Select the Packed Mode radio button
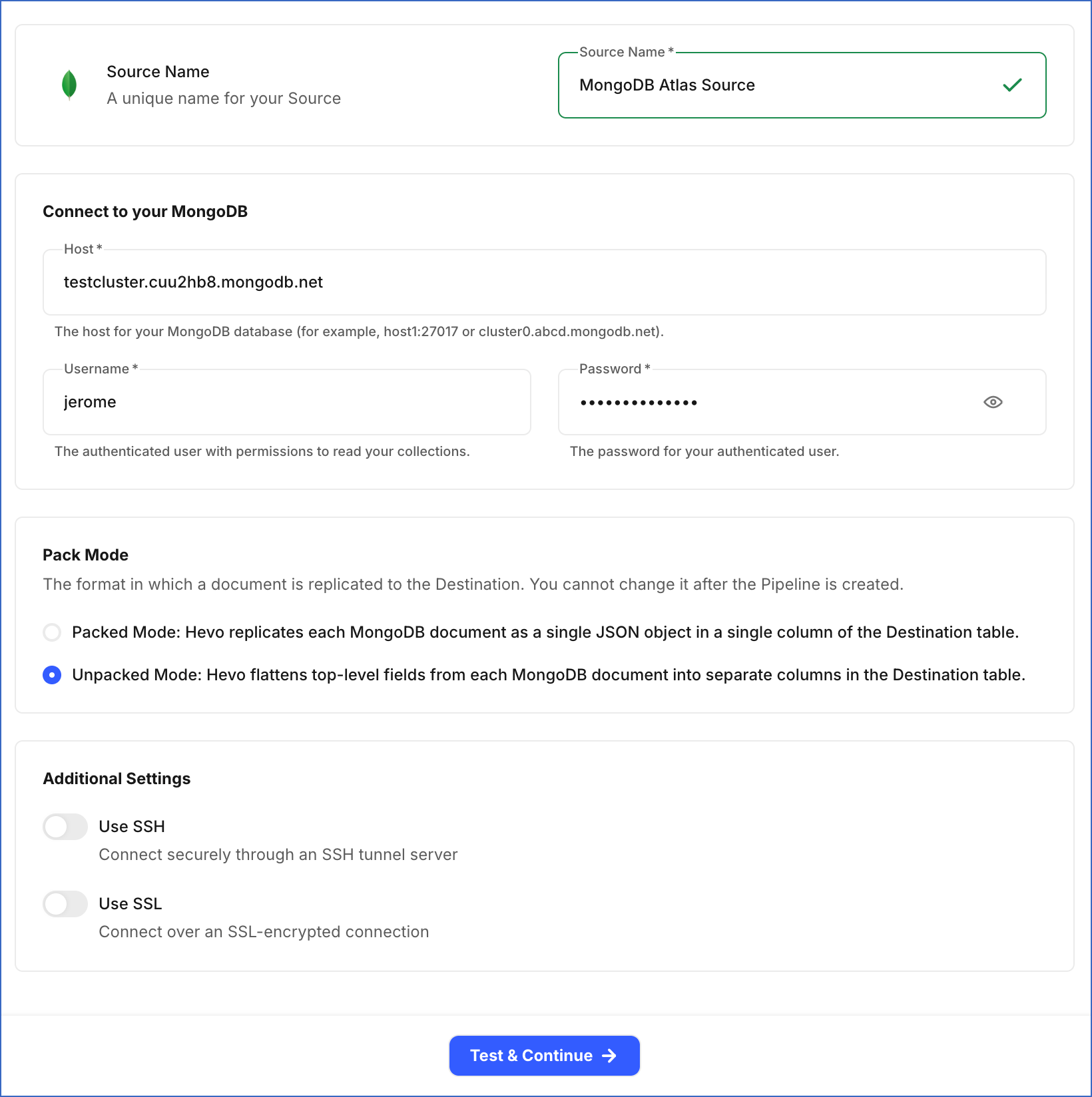The height and width of the screenshot is (1097, 1092). tap(52, 632)
